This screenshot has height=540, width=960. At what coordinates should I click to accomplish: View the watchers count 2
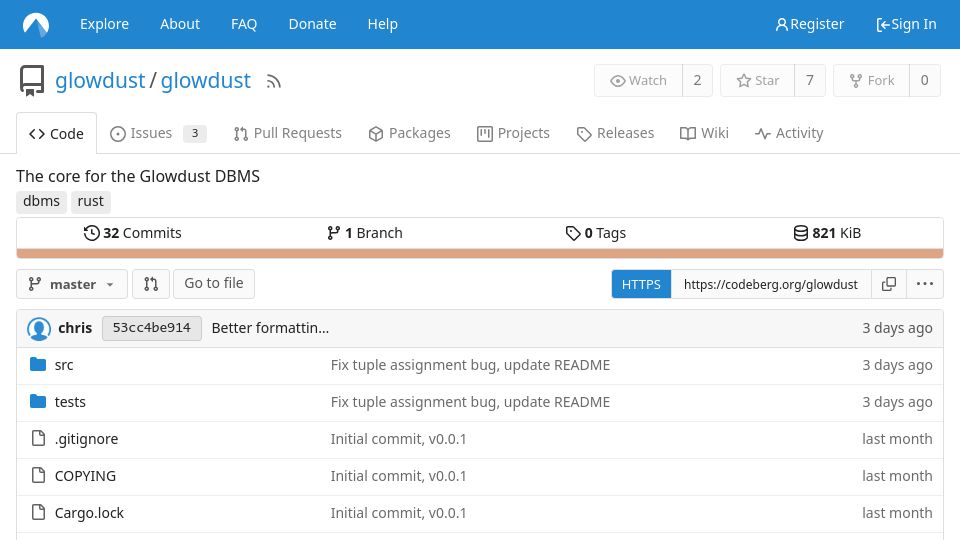[x=697, y=81]
